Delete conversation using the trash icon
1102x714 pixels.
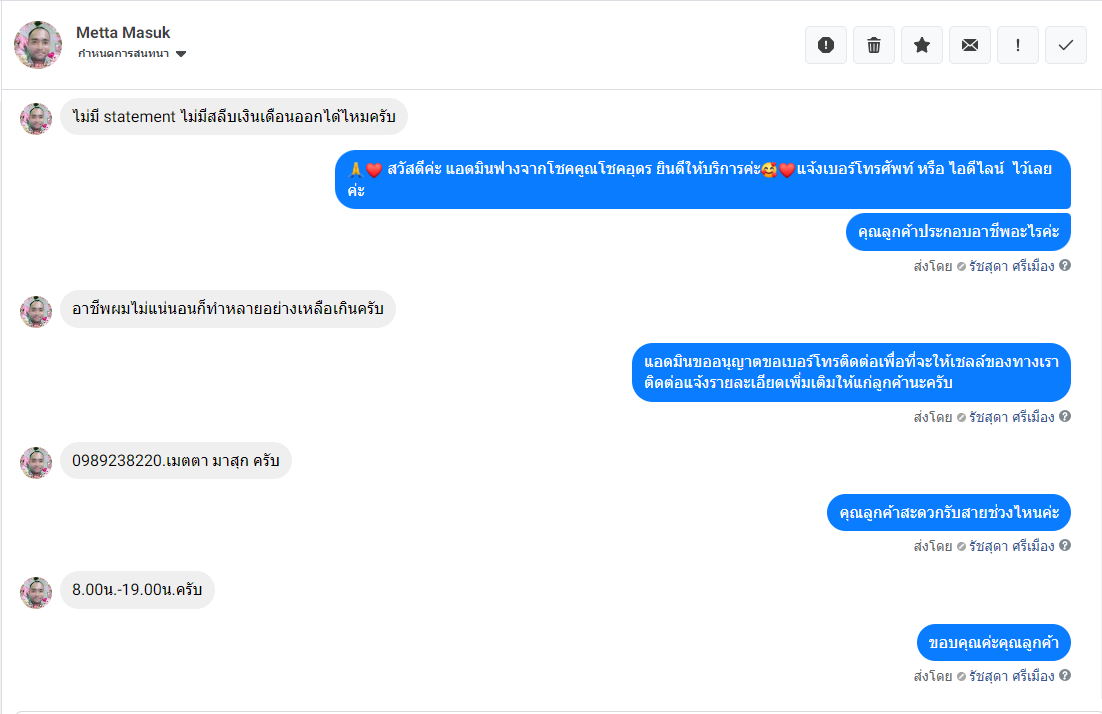pyautogui.click(x=874, y=45)
